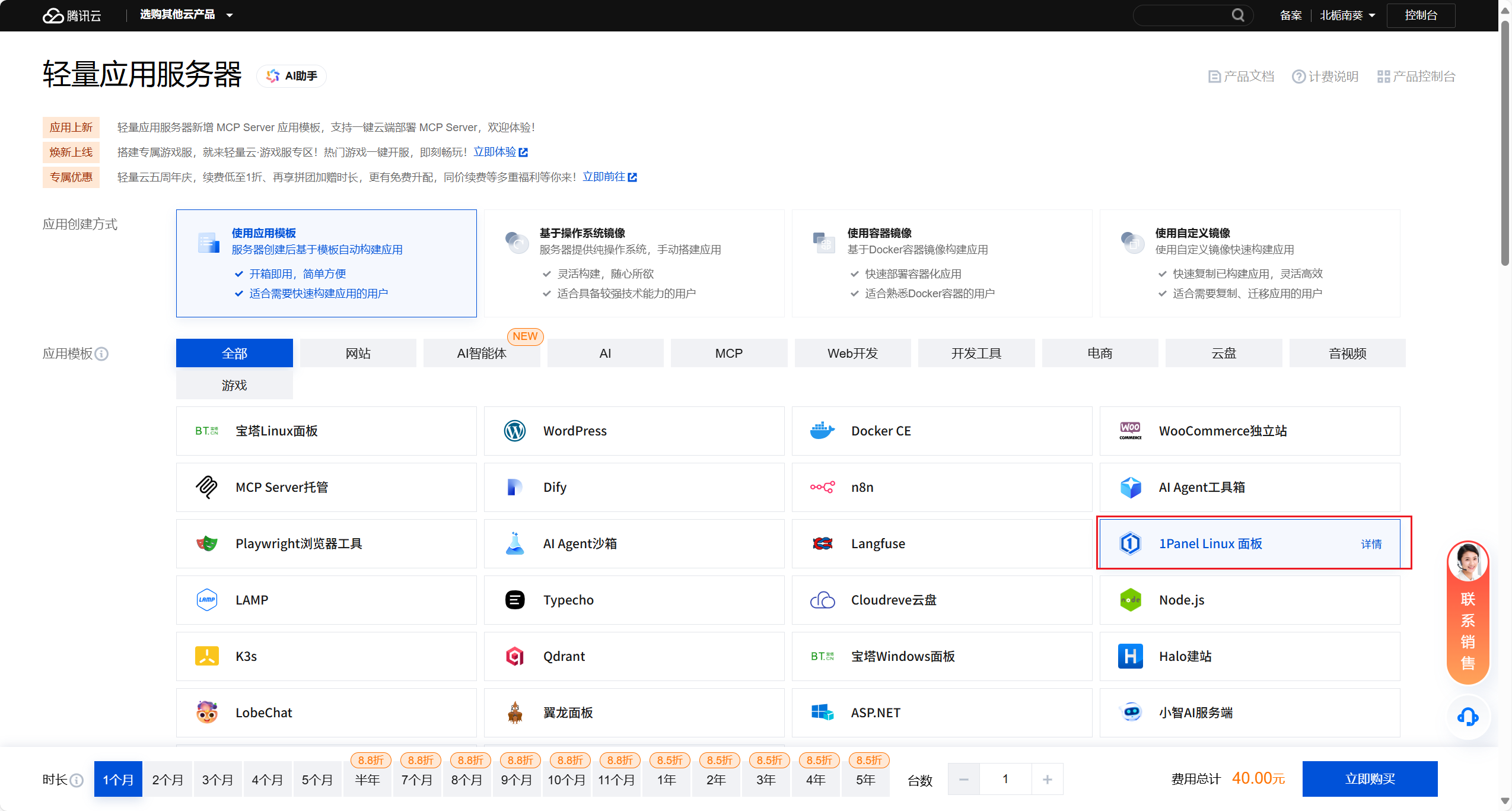Select 基于操作系统镜像 creation method
The image size is (1512, 811).
tap(634, 263)
